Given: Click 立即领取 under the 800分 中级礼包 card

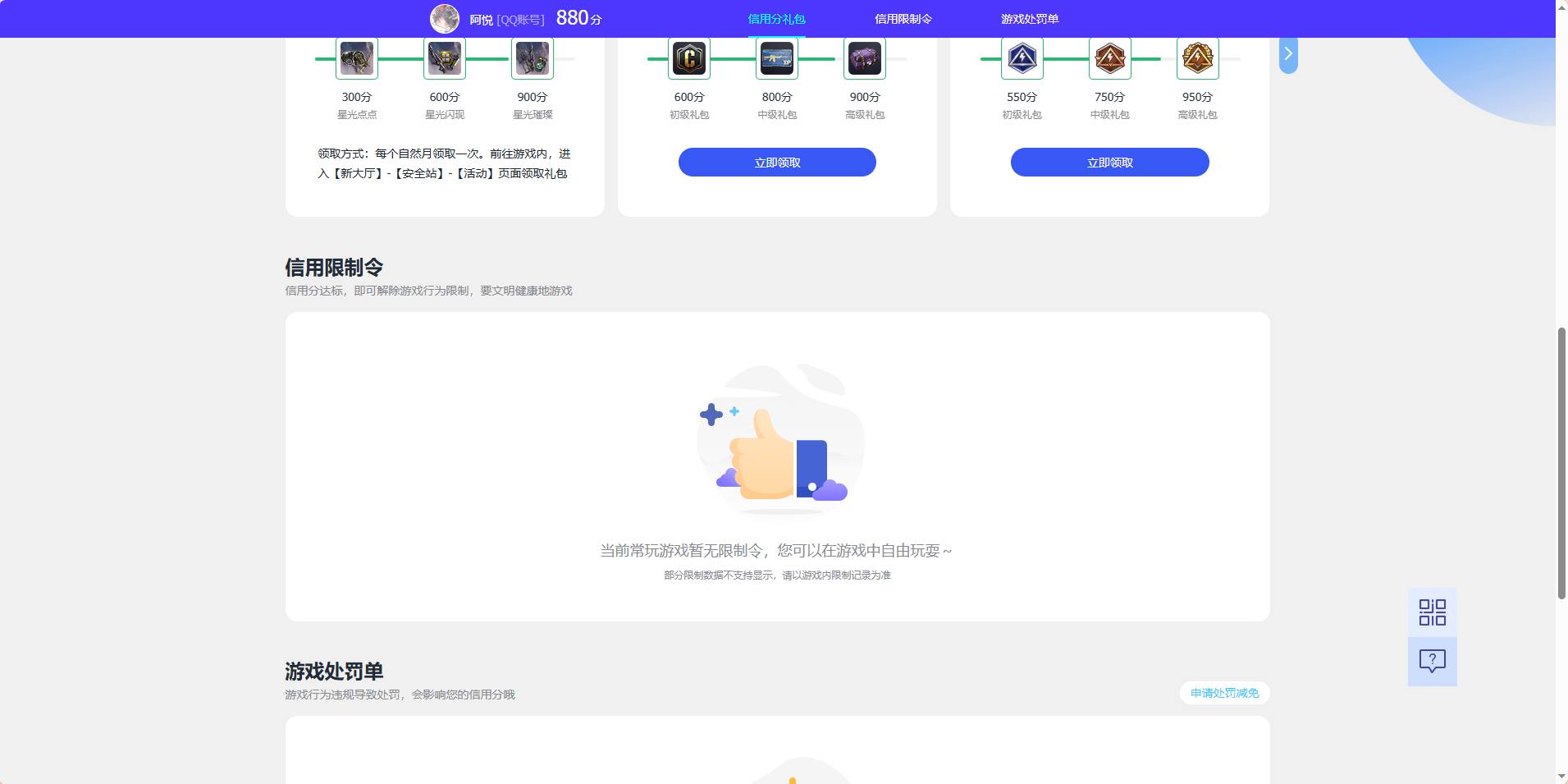Looking at the screenshot, I should [x=777, y=163].
